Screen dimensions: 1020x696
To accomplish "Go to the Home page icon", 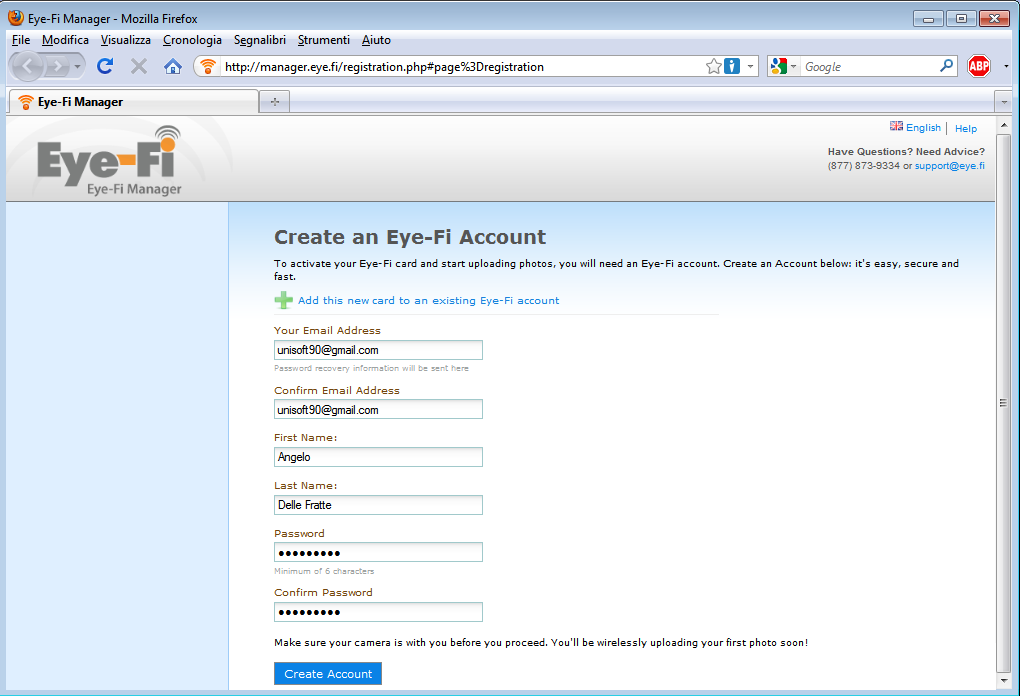I will click(172, 66).
